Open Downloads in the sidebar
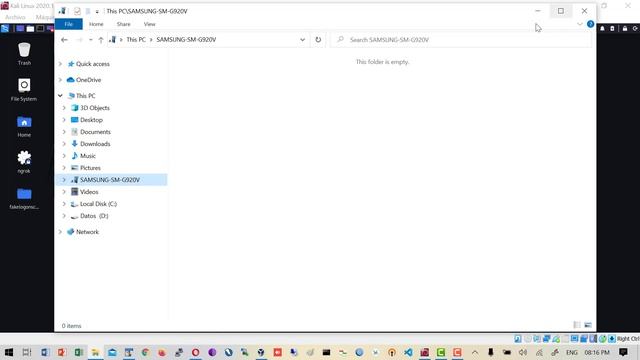This screenshot has height=360, width=640. [x=95, y=144]
